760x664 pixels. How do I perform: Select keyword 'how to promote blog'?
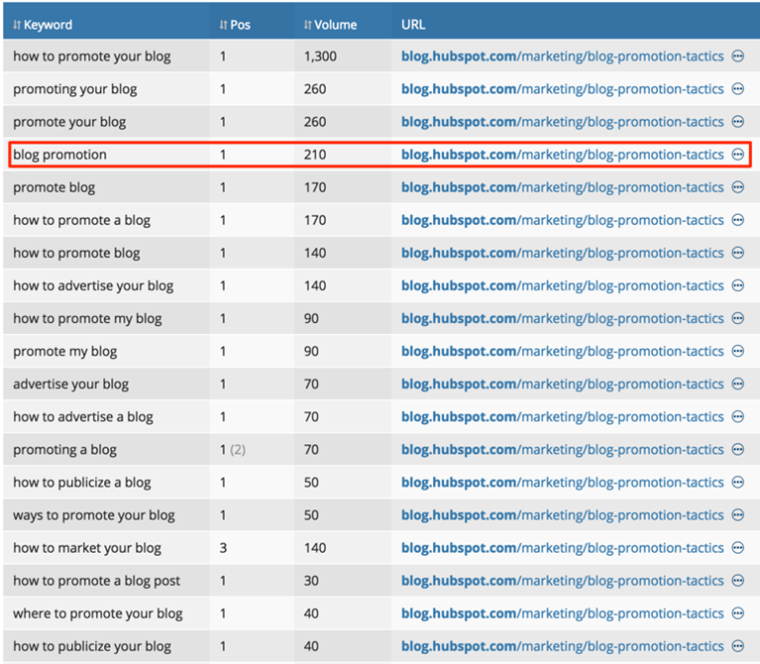click(77, 253)
